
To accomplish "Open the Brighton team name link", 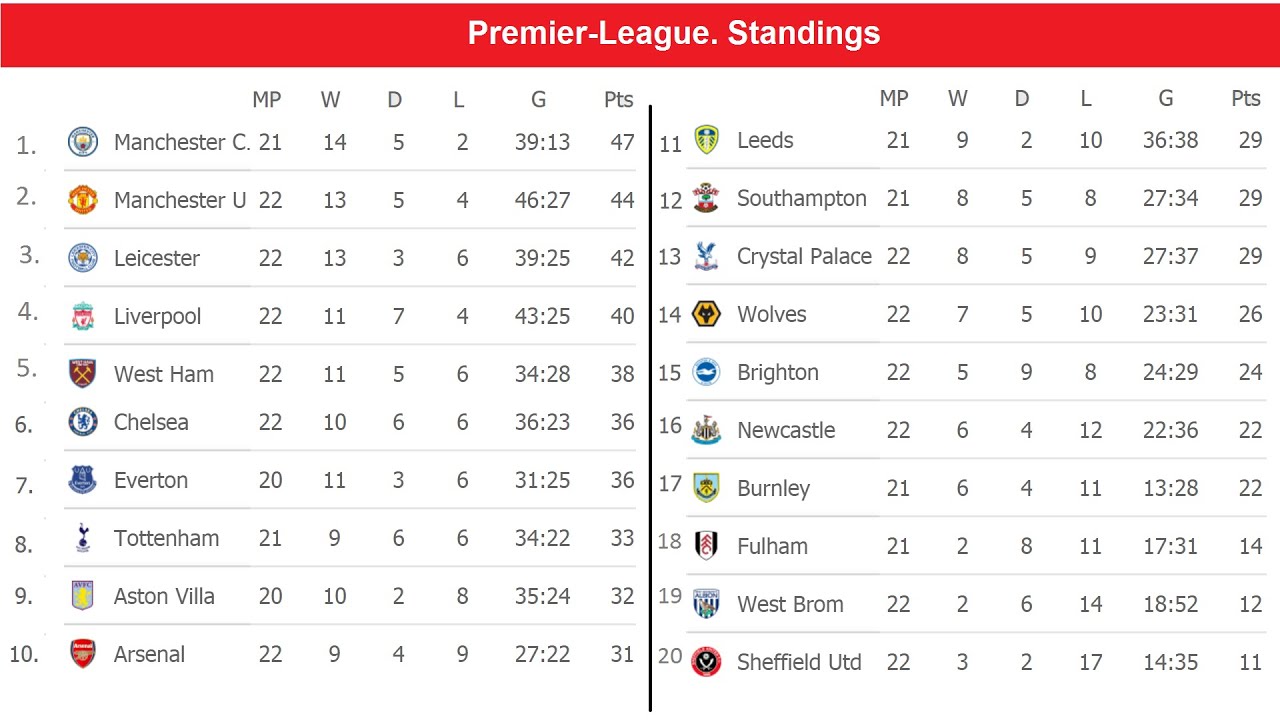I will [x=778, y=372].
